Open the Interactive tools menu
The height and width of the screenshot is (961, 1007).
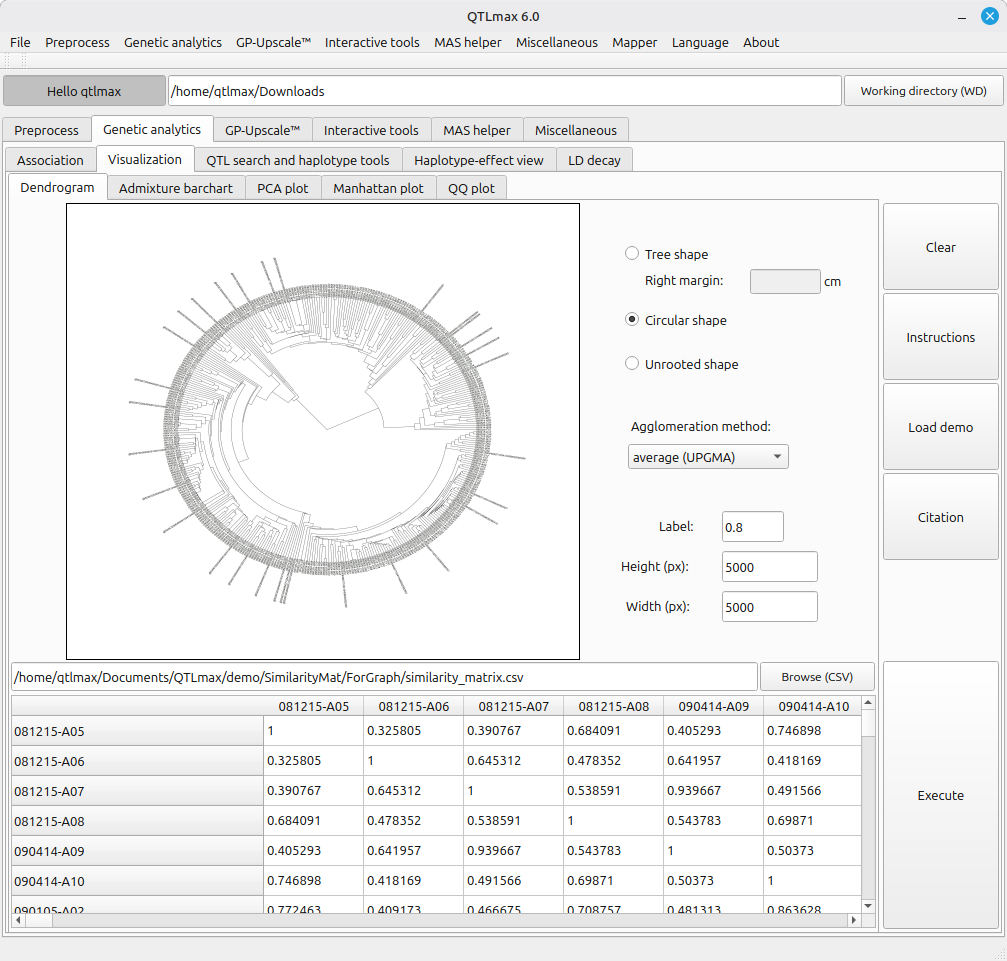pos(372,42)
